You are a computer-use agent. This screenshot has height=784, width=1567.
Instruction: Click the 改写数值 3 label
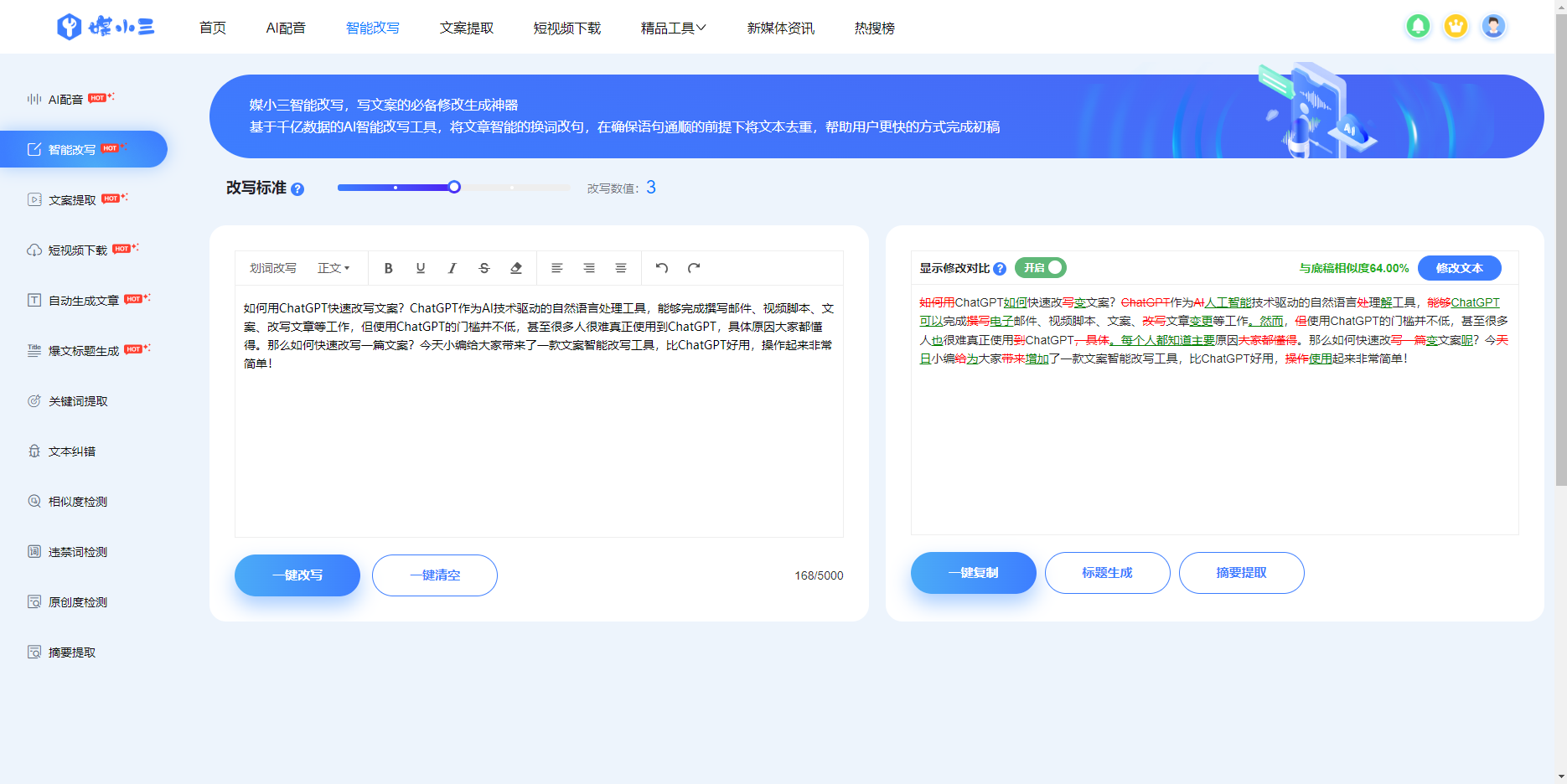tap(622, 188)
